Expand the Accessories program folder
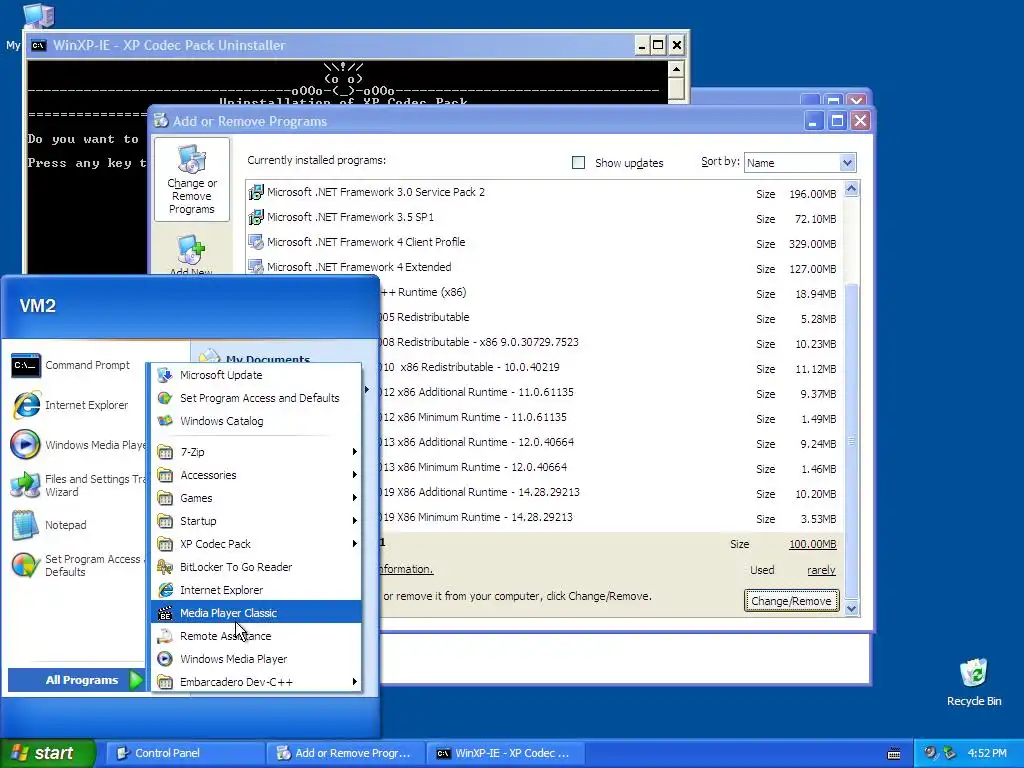The width and height of the screenshot is (1024, 768). 256,475
